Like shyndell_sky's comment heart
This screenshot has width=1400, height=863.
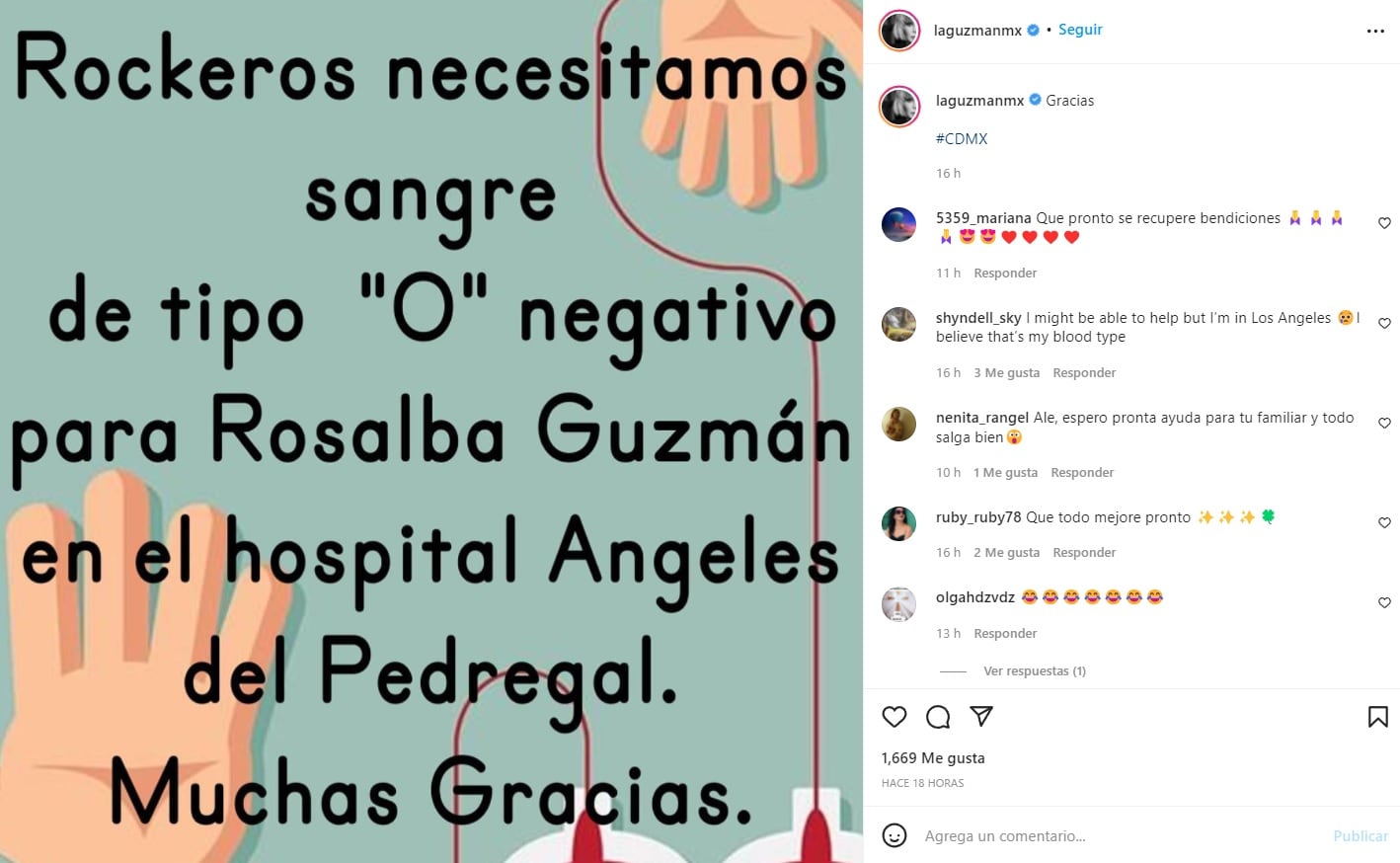1384,323
